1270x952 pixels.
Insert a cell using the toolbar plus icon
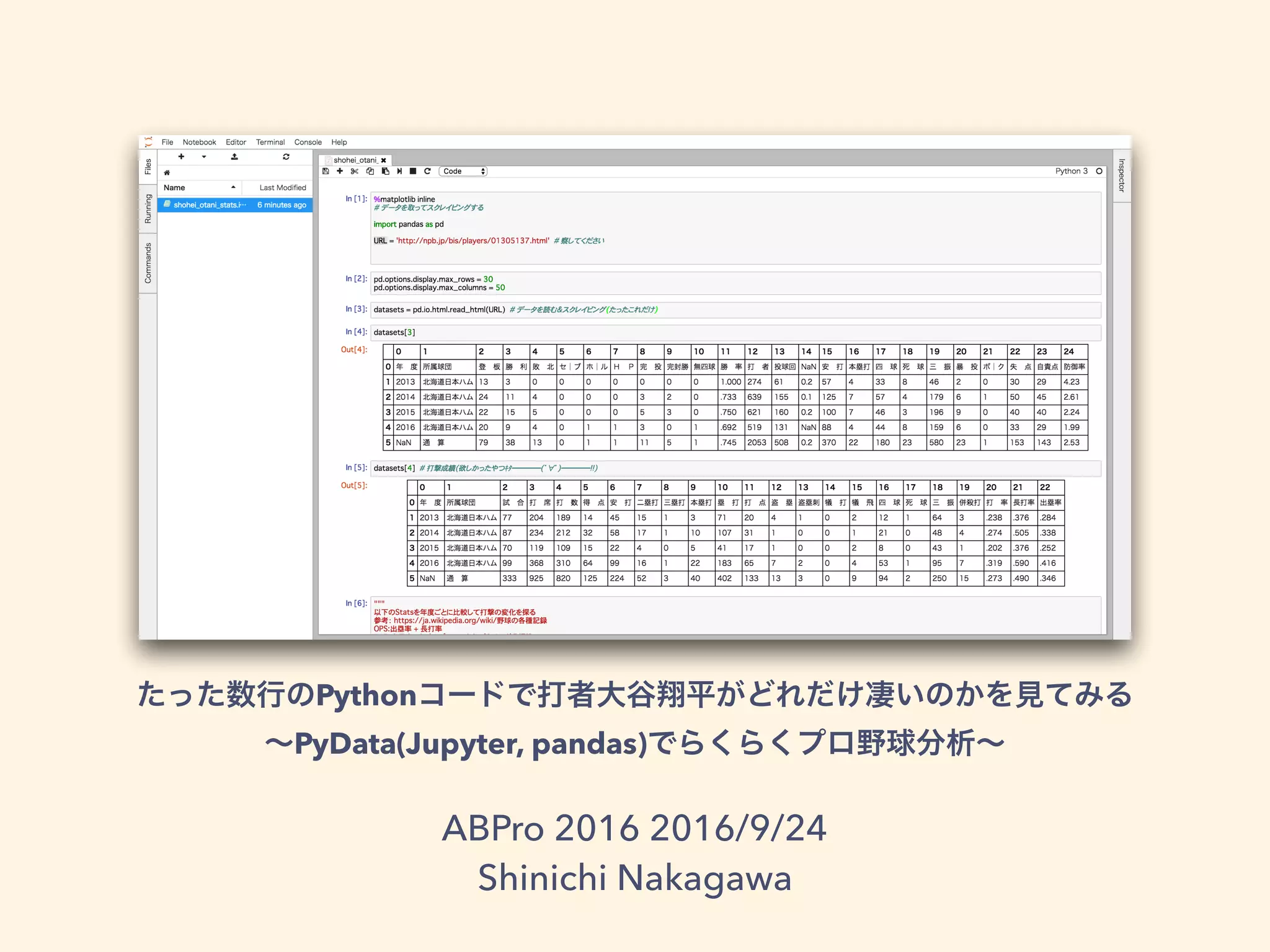(340, 171)
